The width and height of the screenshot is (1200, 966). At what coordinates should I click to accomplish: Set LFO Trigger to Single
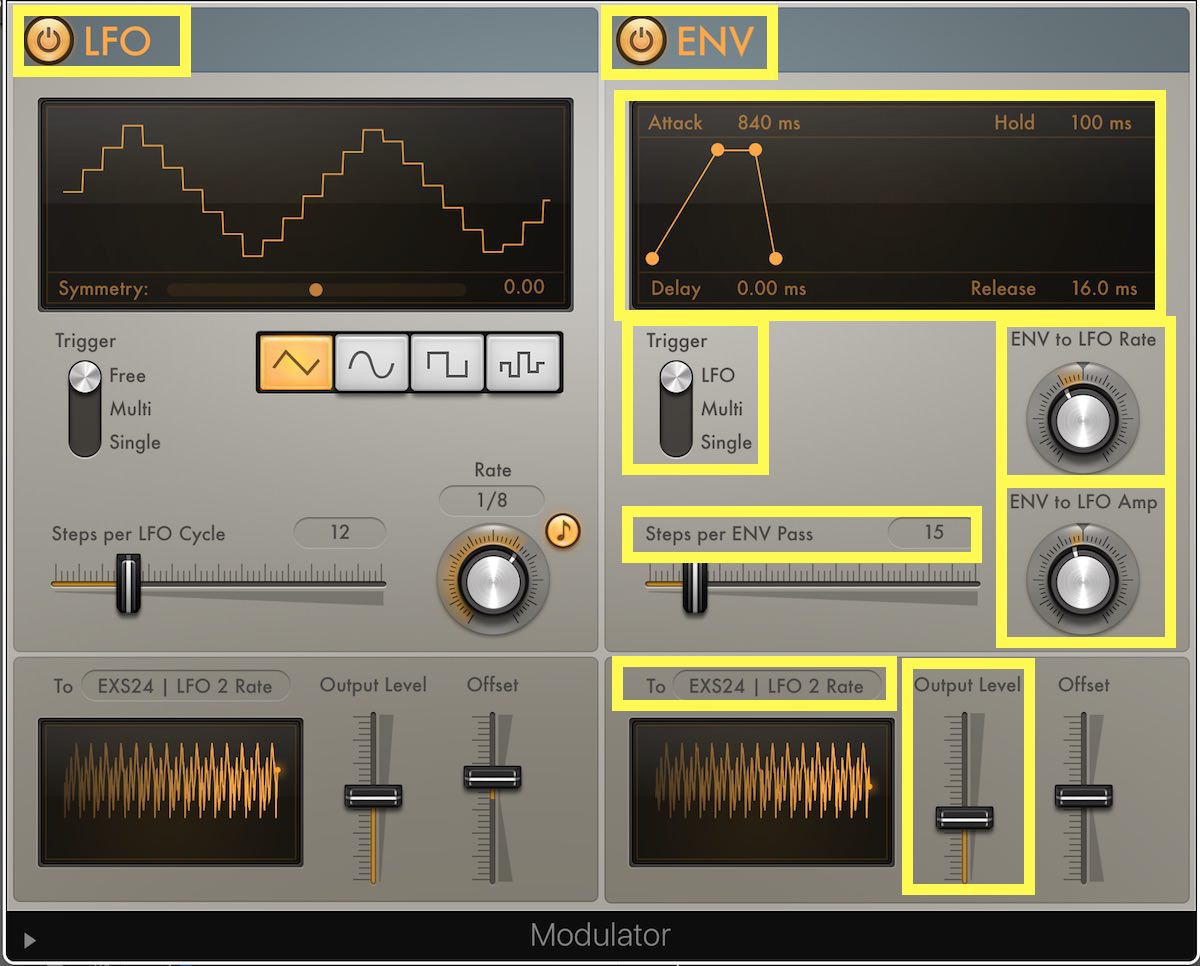[134, 442]
